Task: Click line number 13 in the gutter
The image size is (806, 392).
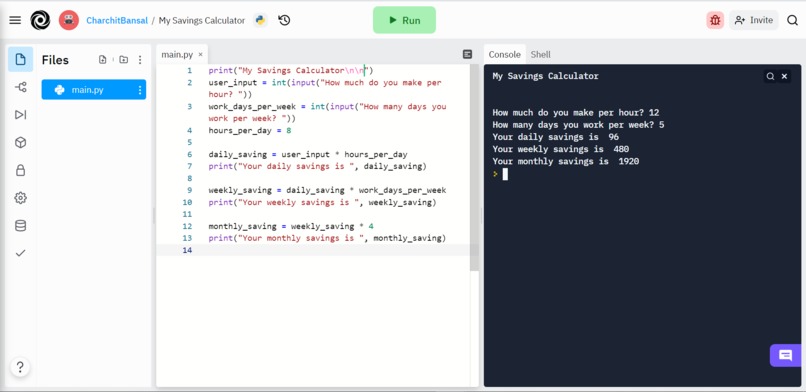Action: pyautogui.click(x=187, y=238)
